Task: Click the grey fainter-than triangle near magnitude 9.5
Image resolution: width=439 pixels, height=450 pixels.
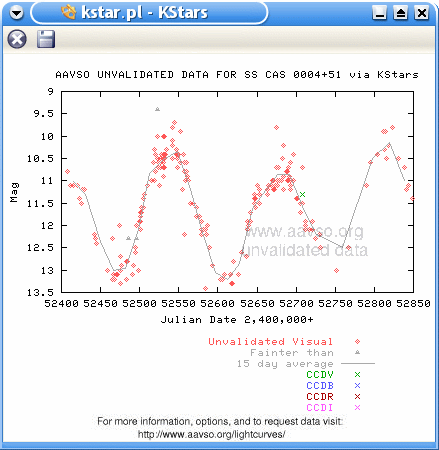Action: point(157,109)
